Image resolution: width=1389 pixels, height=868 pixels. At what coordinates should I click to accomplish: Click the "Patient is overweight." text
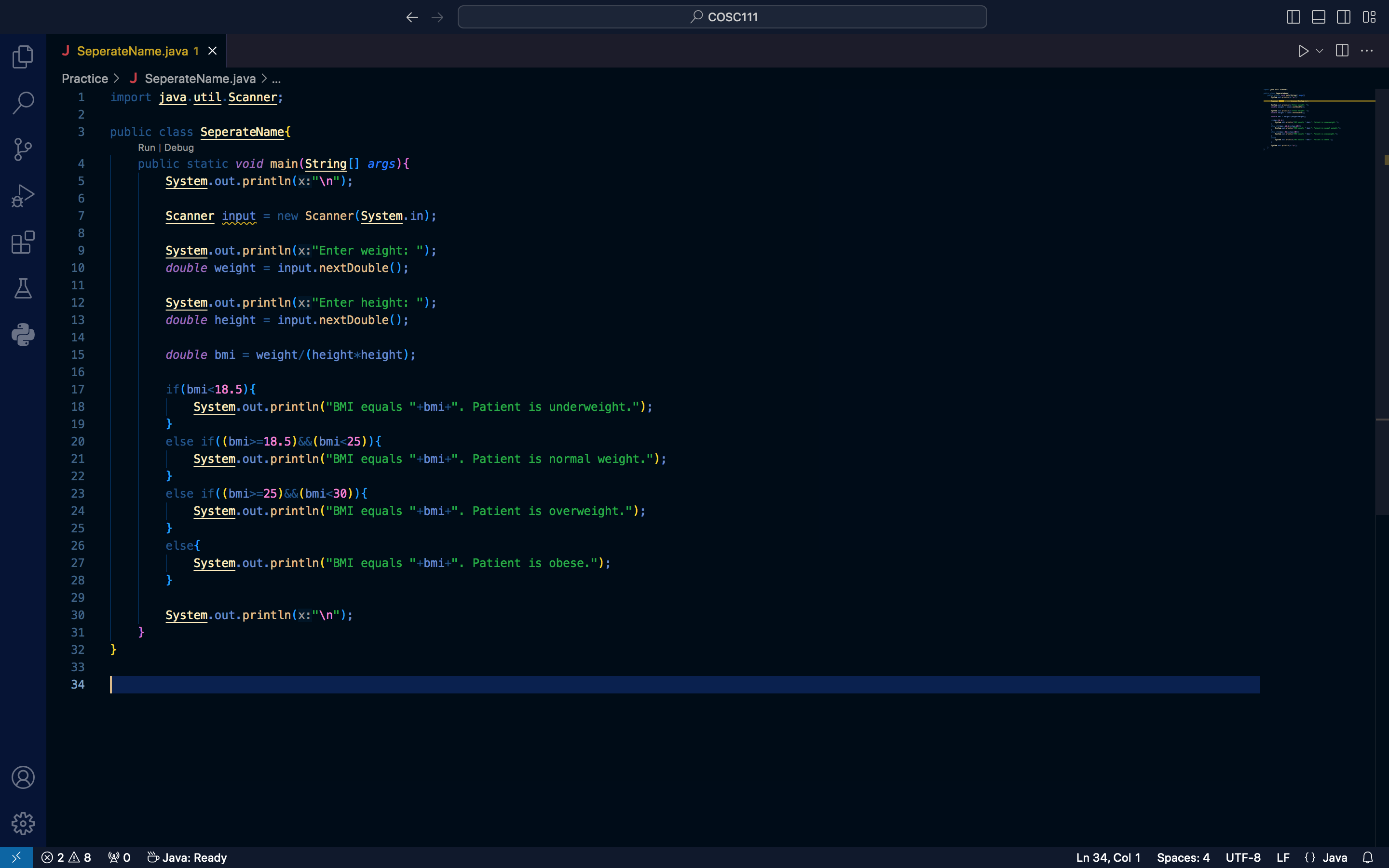click(x=552, y=511)
